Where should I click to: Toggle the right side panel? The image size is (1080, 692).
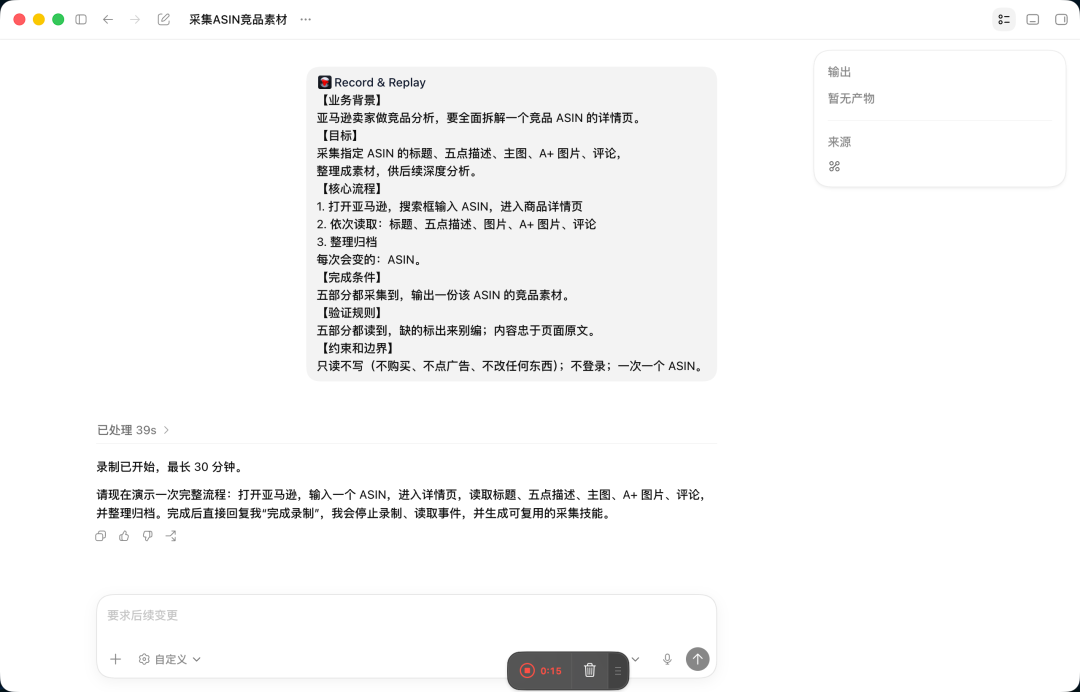click(1061, 19)
